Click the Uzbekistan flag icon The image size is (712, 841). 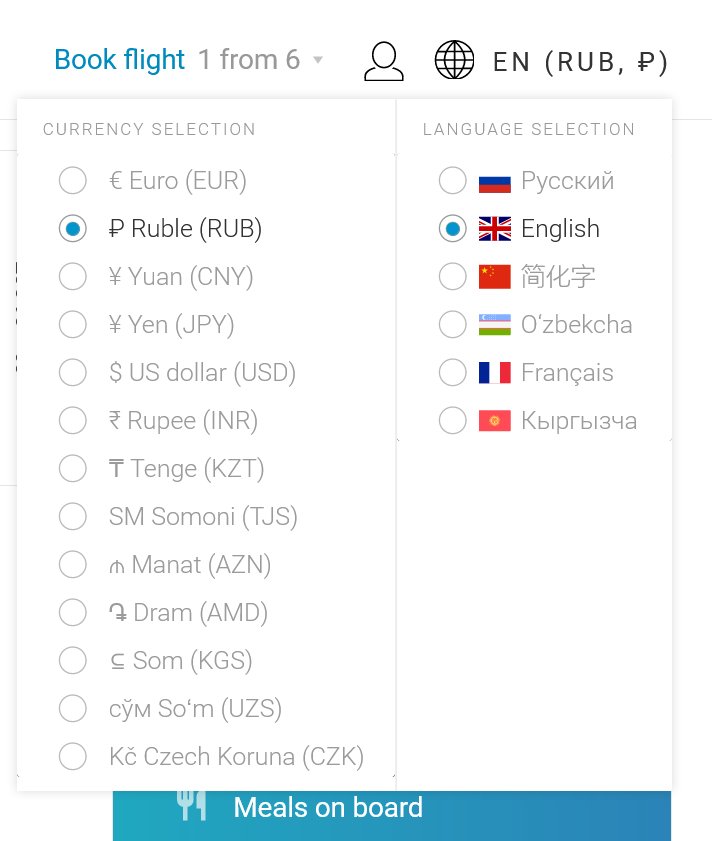[x=493, y=324]
